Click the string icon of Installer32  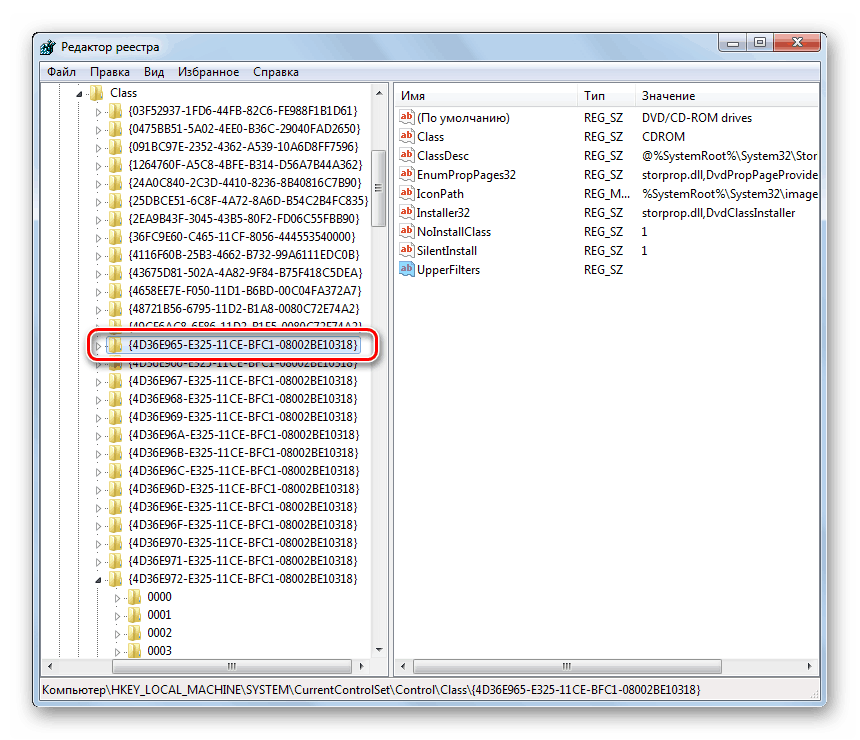[x=406, y=212]
